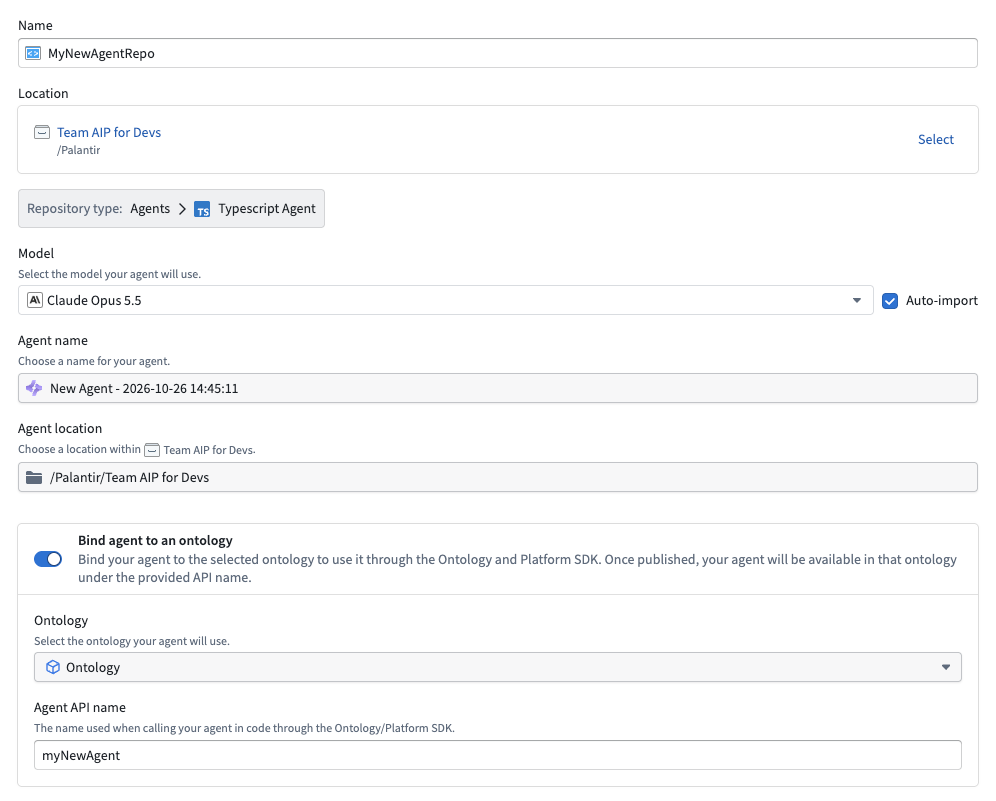Screen dimensions: 996x801
Task: Click the ontology cube icon
Action: (53, 667)
